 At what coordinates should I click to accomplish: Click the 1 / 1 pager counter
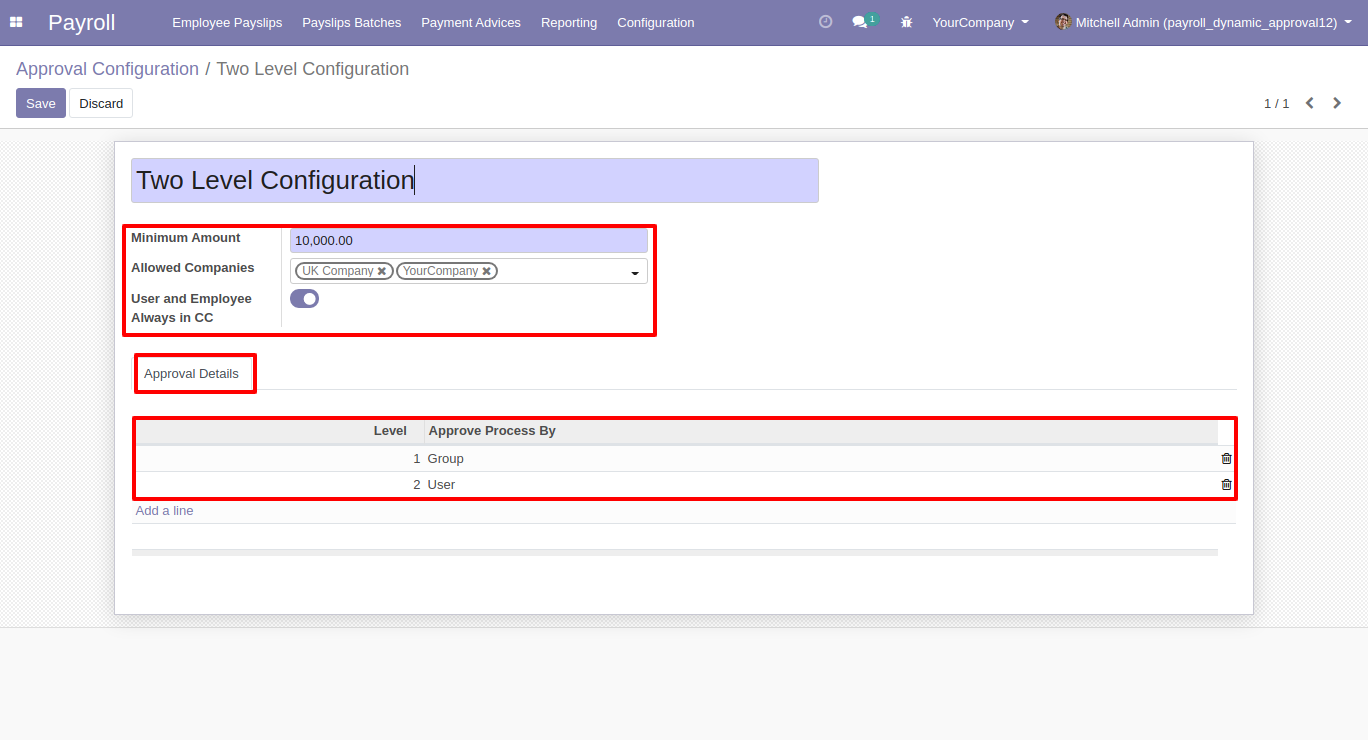coord(1276,104)
